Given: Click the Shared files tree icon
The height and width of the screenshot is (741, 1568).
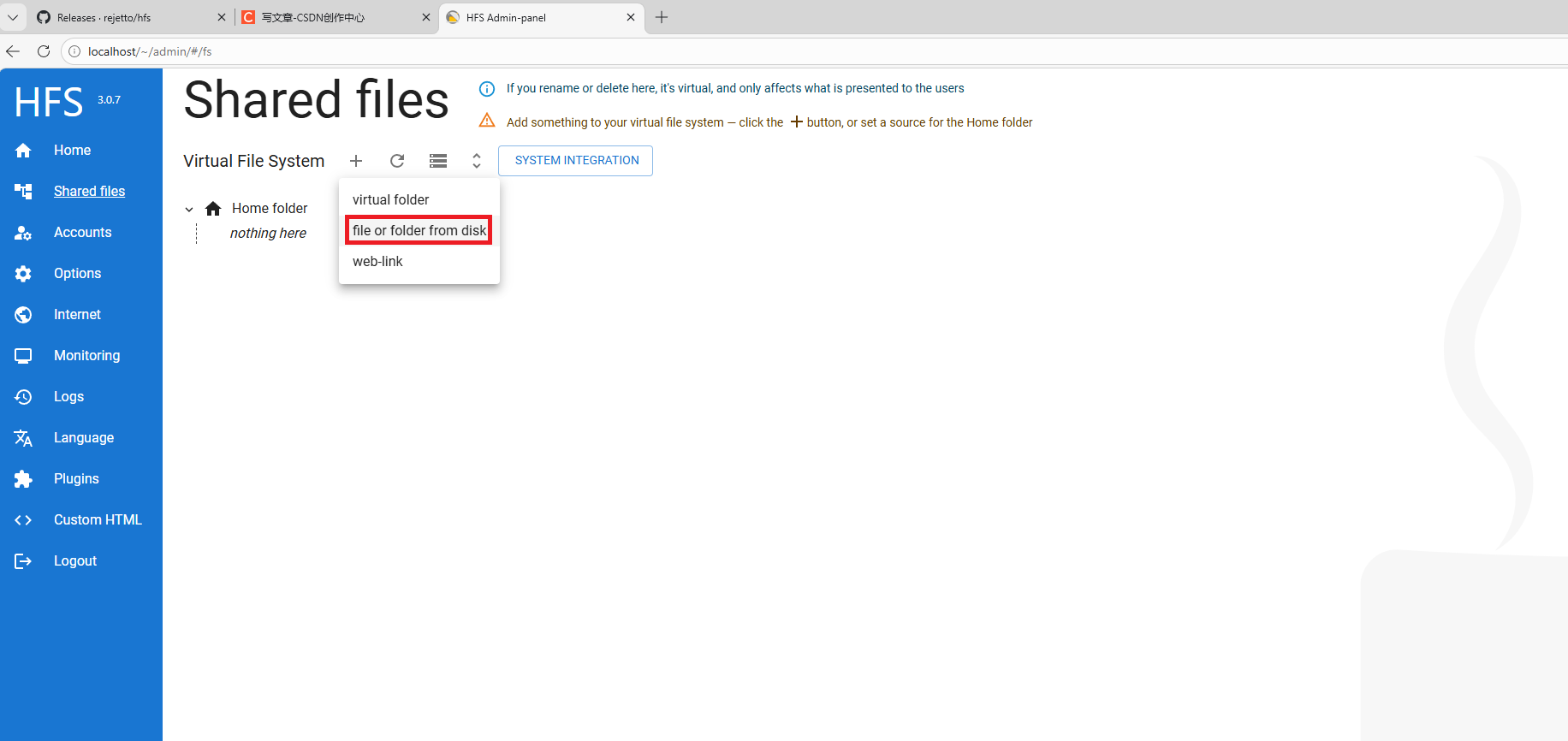Looking at the screenshot, I should pos(23,192).
